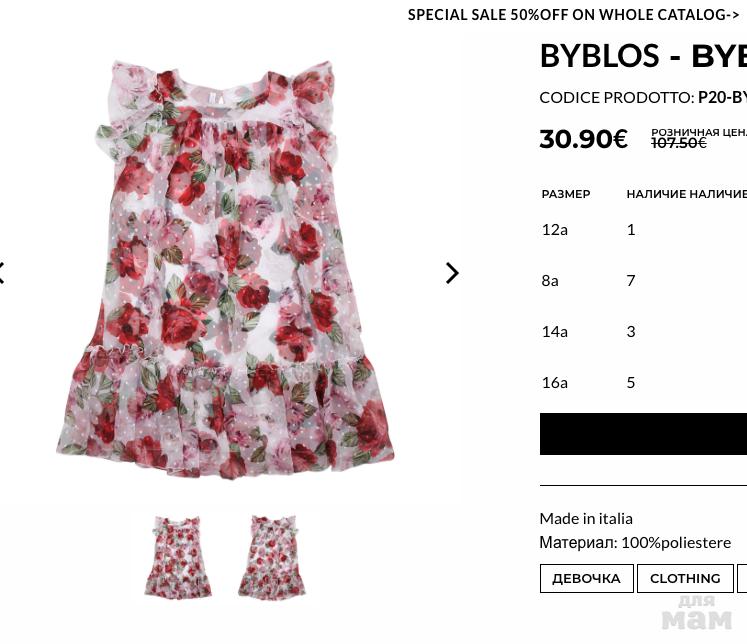Click the 30.90€ sale price
Screen dimensions: 747x644
[583, 139]
